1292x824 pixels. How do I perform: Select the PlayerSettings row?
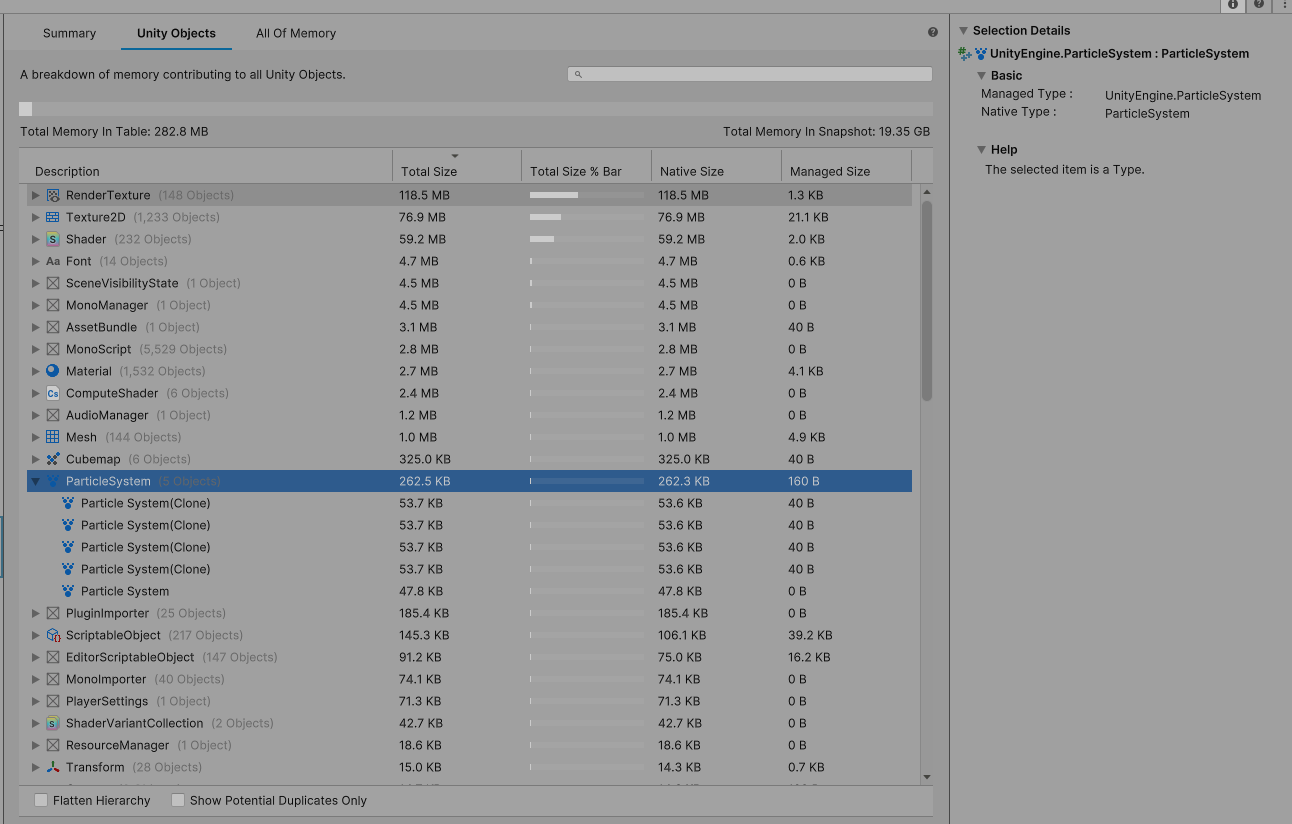[x=469, y=701]
